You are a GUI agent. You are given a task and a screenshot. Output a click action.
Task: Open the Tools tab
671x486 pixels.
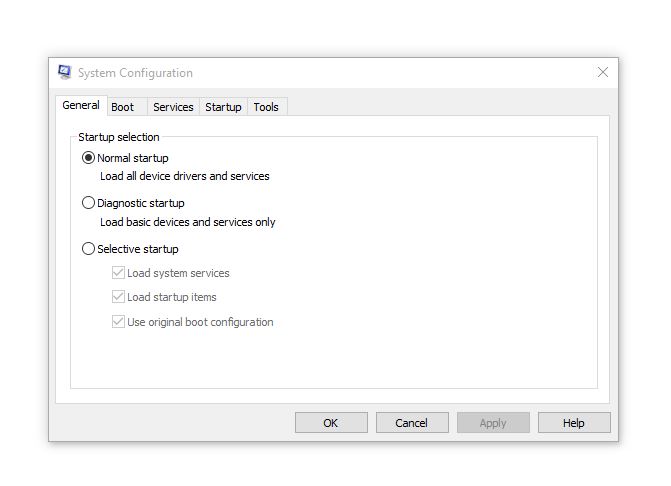(266, 107)
